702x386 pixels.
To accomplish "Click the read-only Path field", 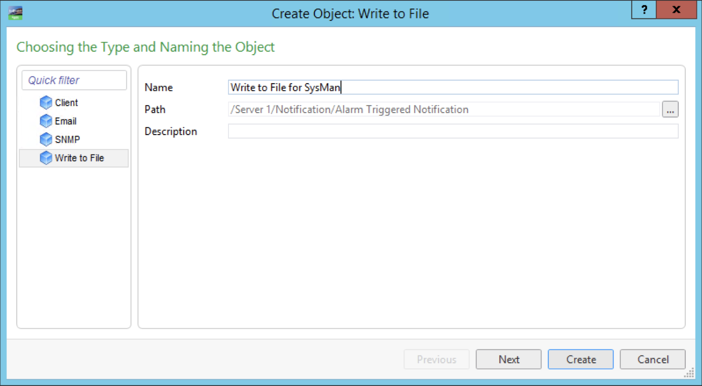I will point(444,109).
